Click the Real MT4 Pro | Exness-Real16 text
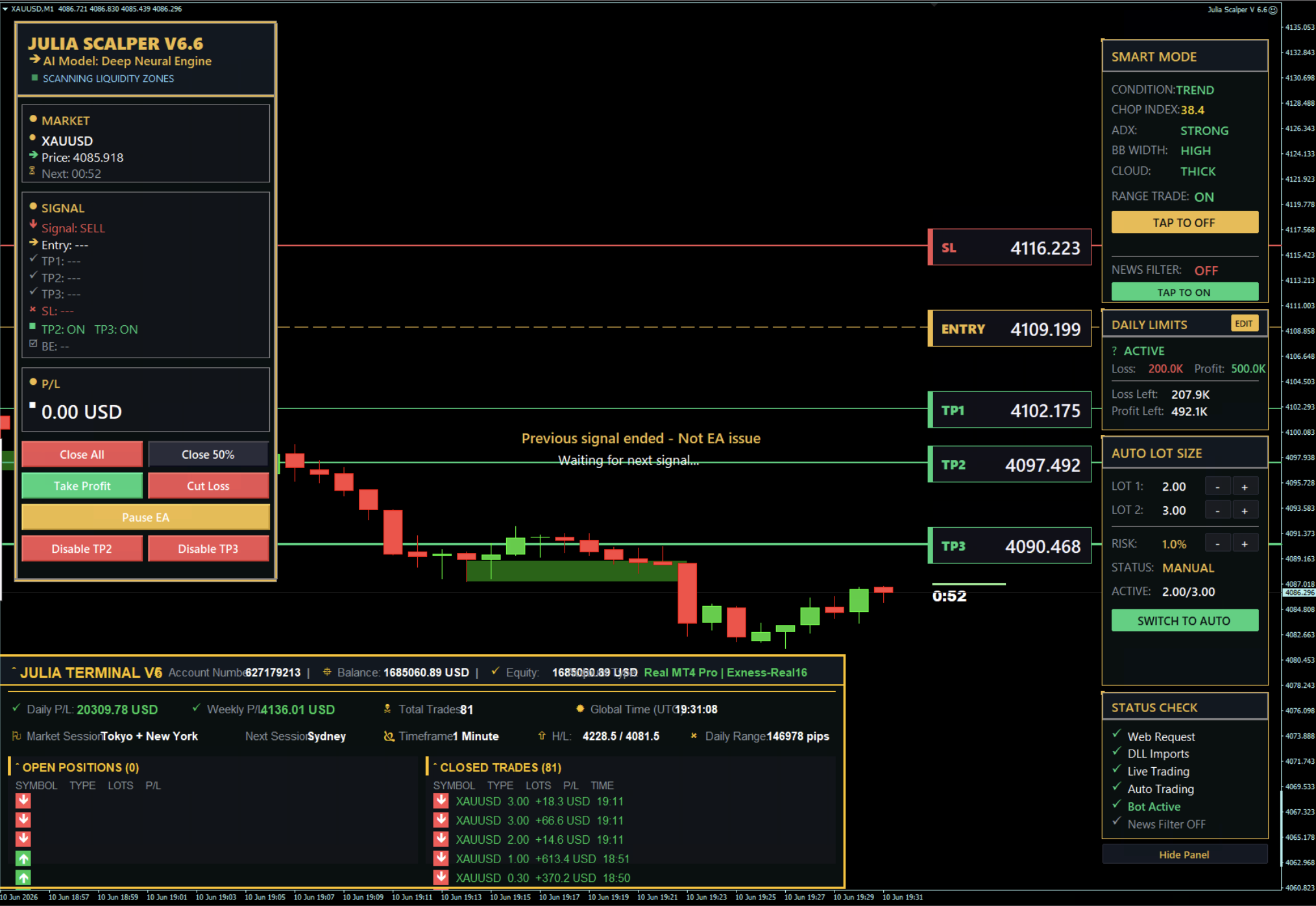The width and height of the screenshot is (1316, 906). pyautogui.click(x=725, y=672)
